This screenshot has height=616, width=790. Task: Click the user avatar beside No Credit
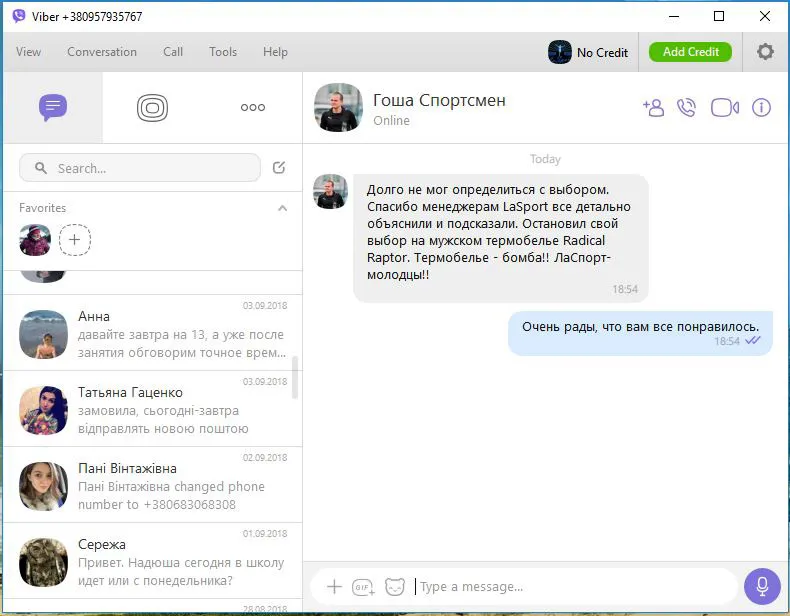[560, 52]
